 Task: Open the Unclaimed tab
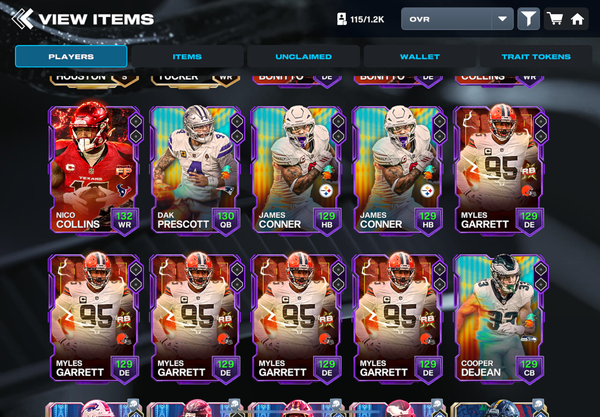point(303,57)
